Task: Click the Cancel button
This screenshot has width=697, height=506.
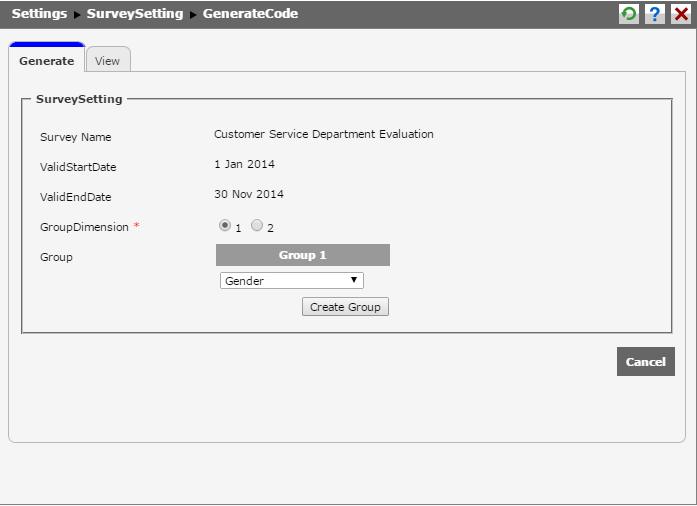Action: [x=645, y=362]
